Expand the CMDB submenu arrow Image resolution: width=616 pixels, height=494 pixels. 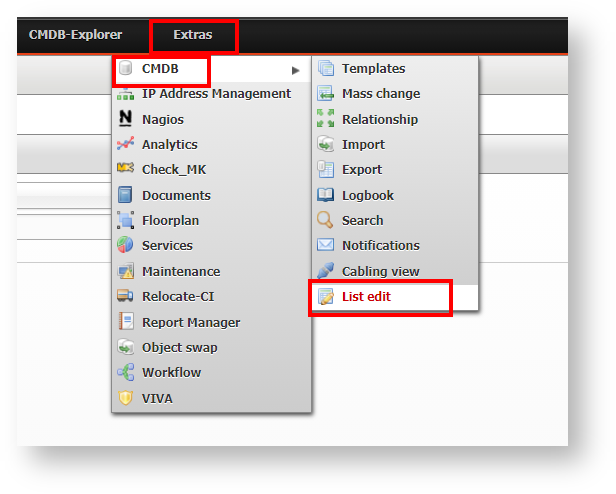pyautogui.click(x=295, y=70)
